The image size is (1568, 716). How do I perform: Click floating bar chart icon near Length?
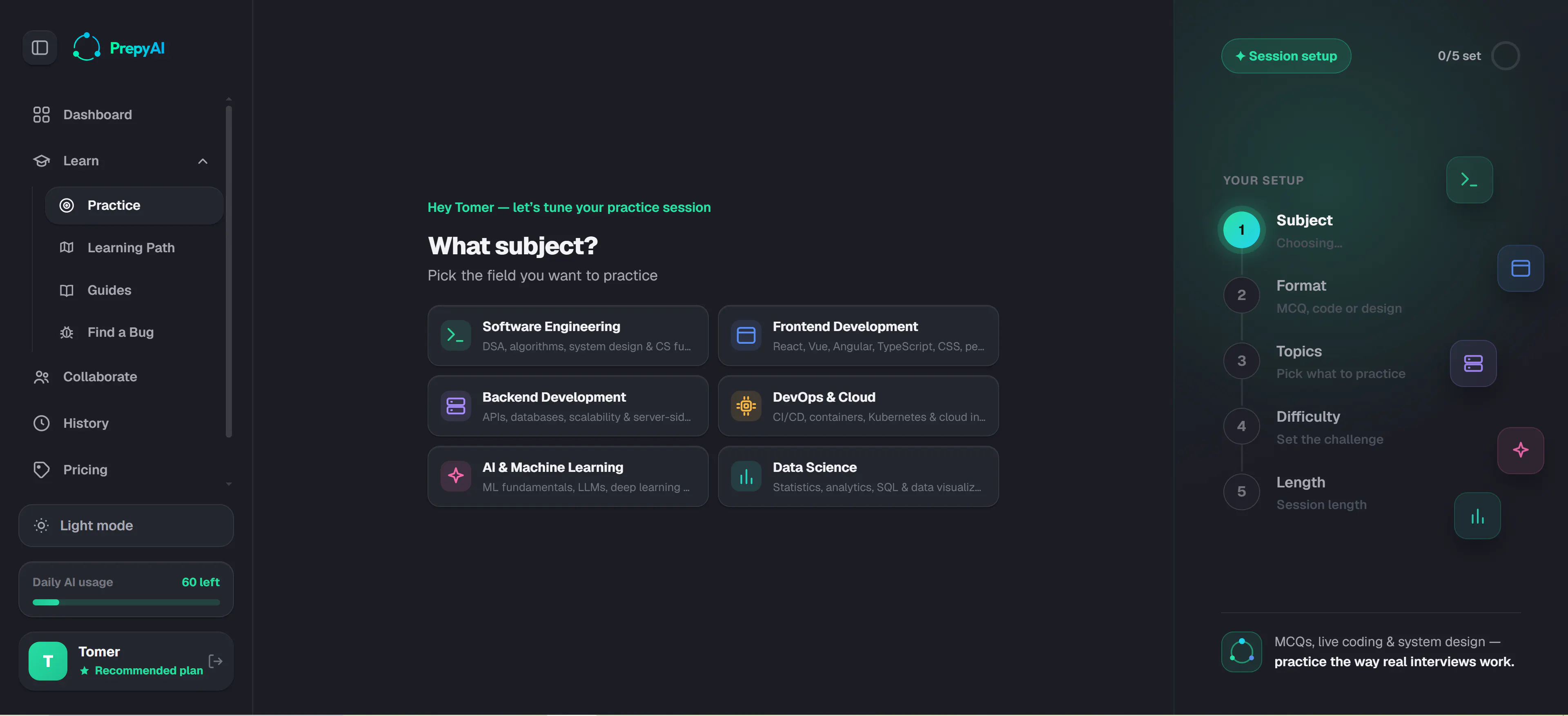click(1477, 516)
